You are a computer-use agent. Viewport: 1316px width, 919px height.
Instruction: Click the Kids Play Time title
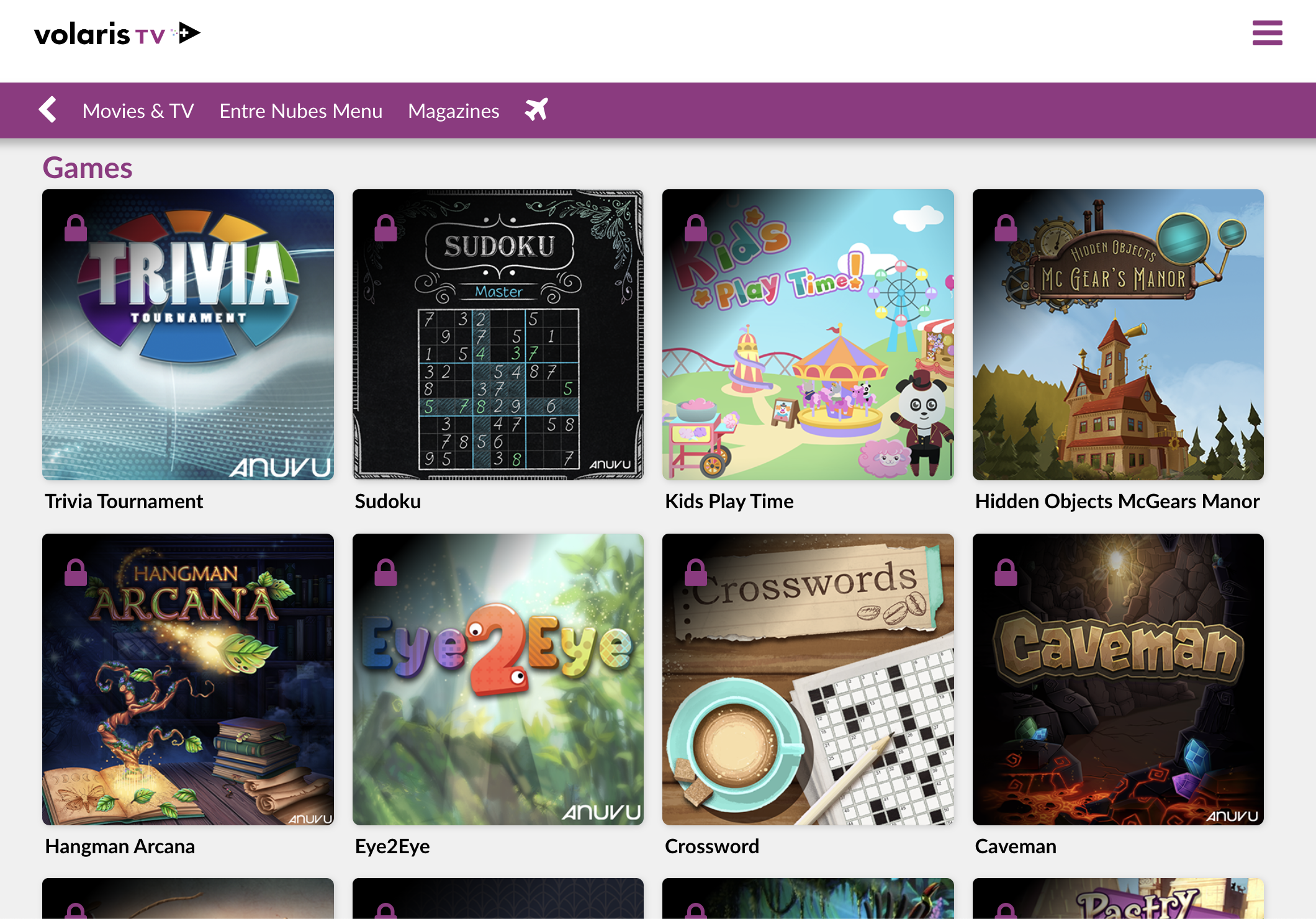point(729,501)
